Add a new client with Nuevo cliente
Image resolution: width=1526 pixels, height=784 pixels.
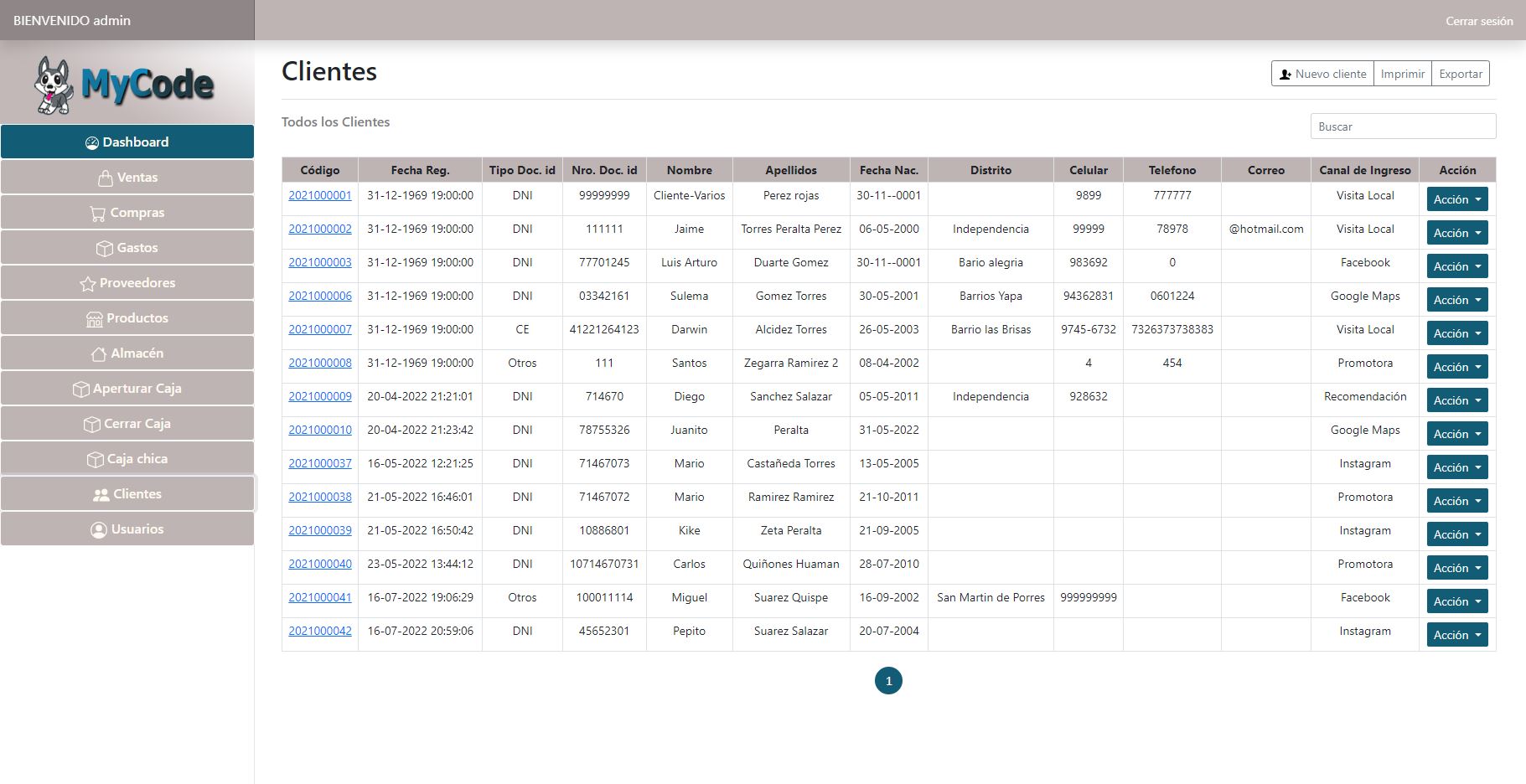pyautogui.click(x=1322, y=74)
